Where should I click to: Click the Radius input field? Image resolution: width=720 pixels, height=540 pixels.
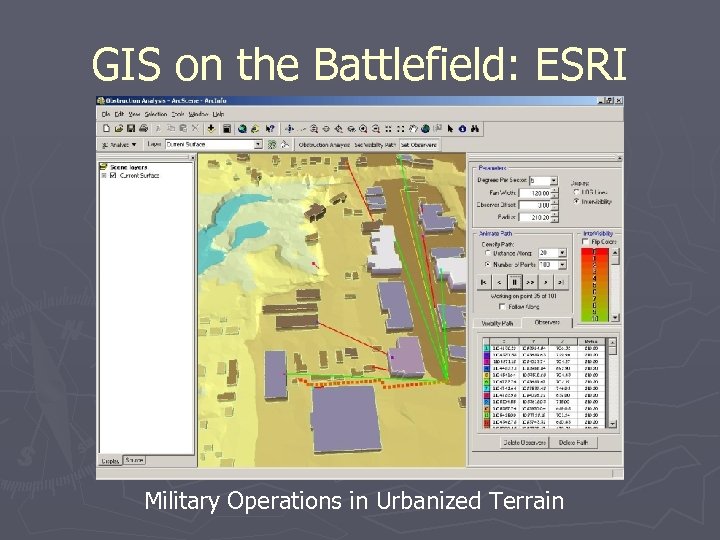click(x=534, y=217)
